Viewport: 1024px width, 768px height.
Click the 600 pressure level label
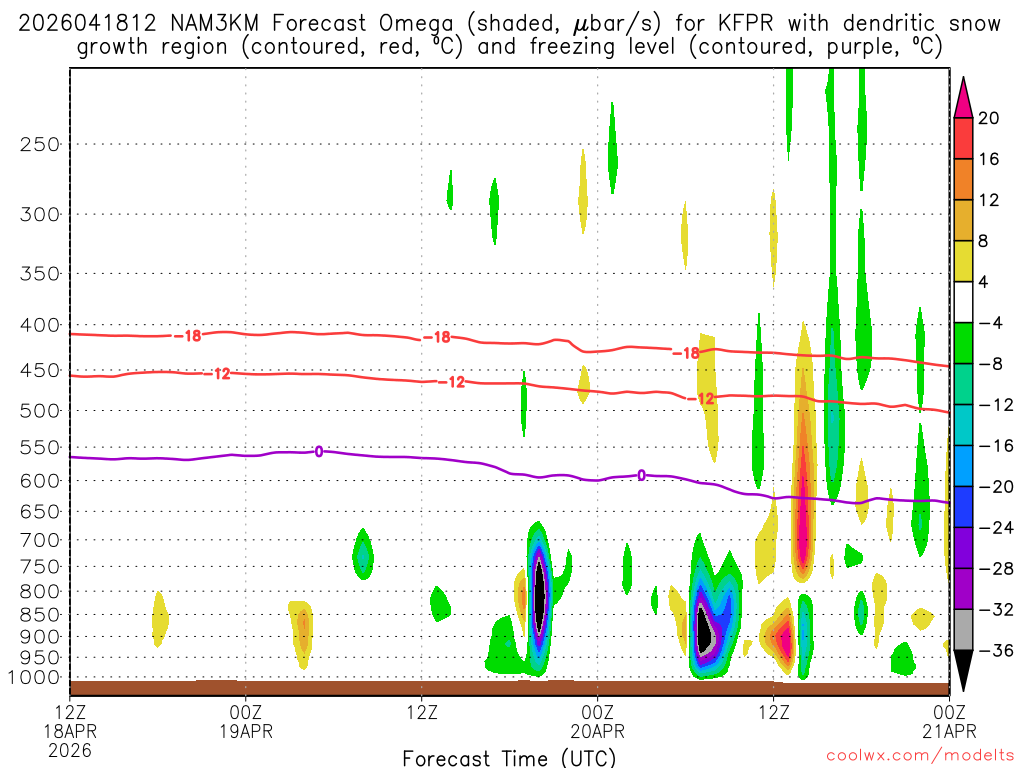40,481
